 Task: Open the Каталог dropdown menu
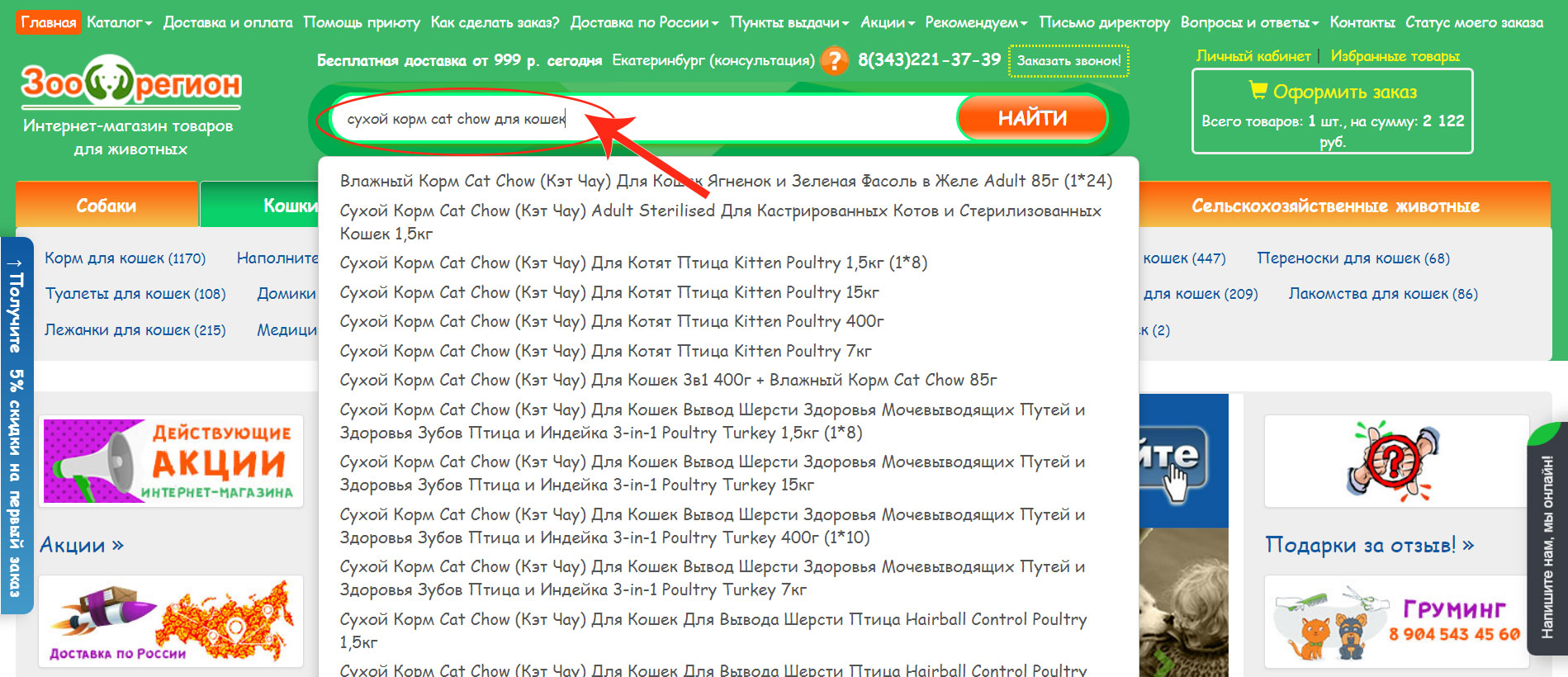coord(120,22)
